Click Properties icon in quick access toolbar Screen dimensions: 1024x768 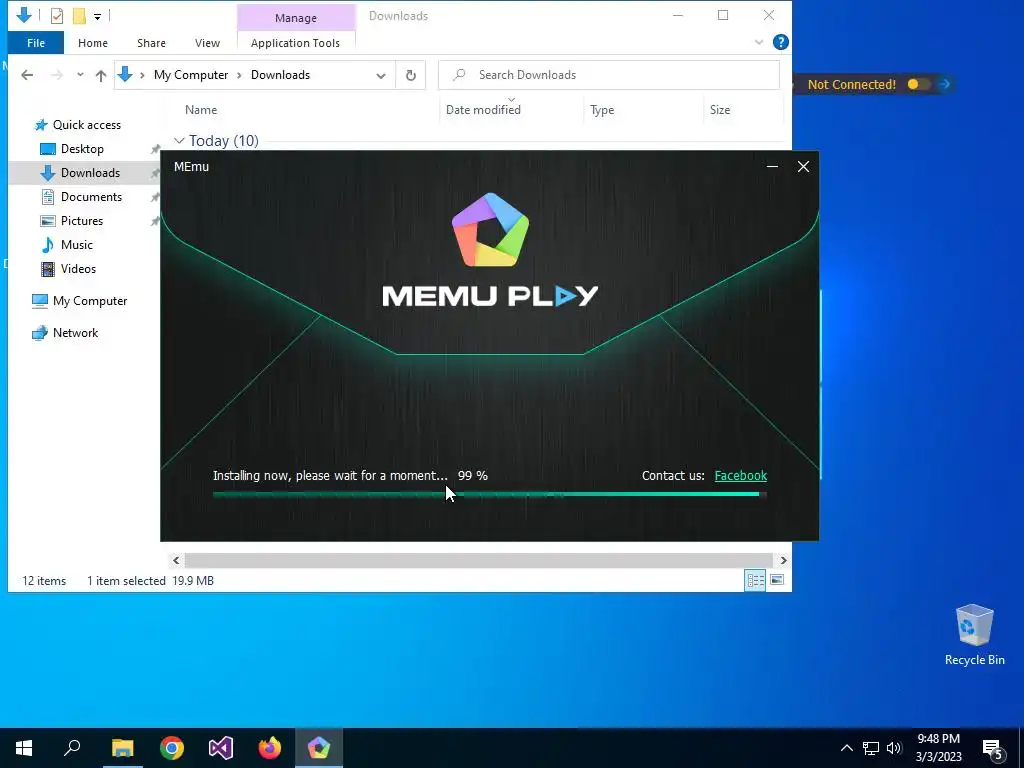pos(57,16)
